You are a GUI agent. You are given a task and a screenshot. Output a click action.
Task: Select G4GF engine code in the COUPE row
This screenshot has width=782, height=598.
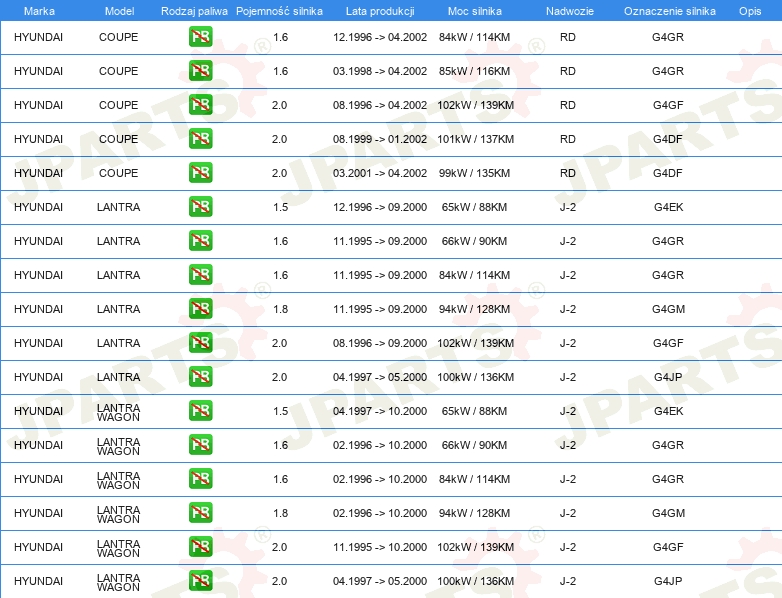(668, 105)
